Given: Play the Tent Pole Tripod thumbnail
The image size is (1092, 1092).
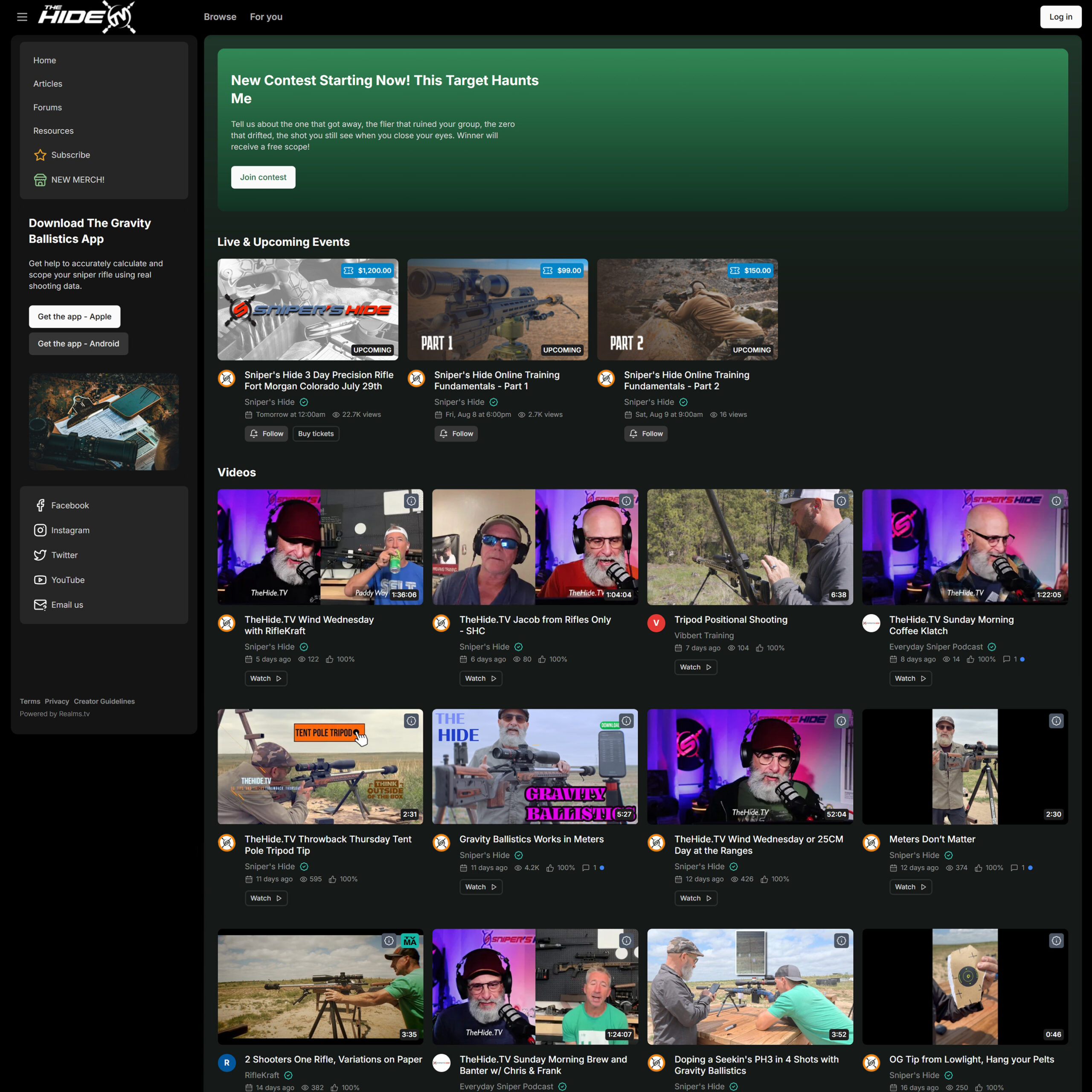Looking at the screenshot, I should [320, 767].
